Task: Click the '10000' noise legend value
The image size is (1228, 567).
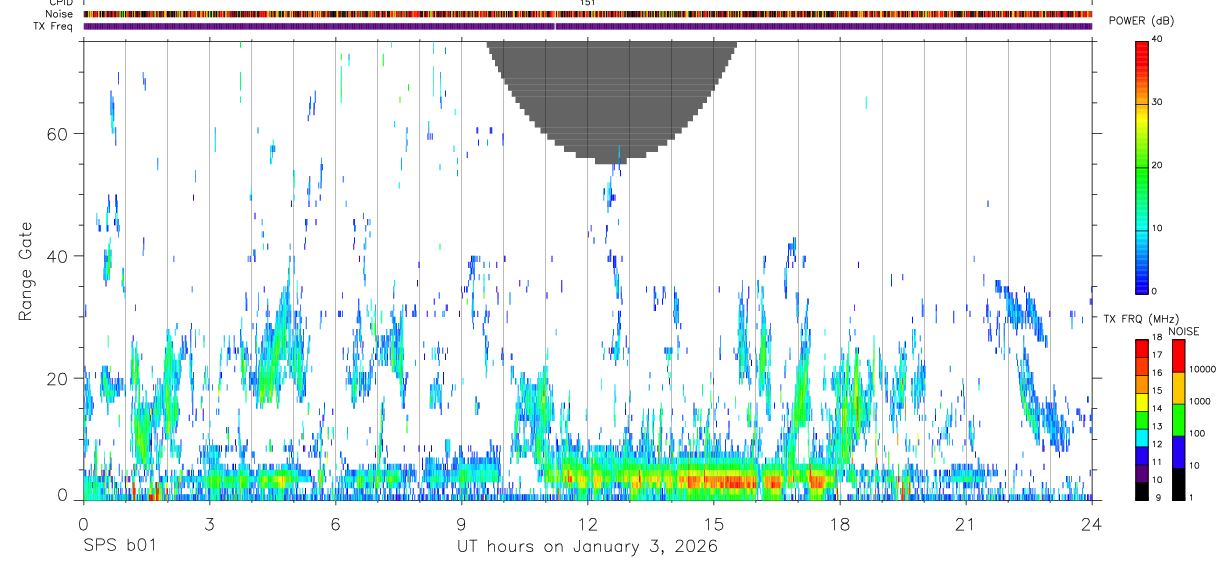Action: pos(1201,370)
